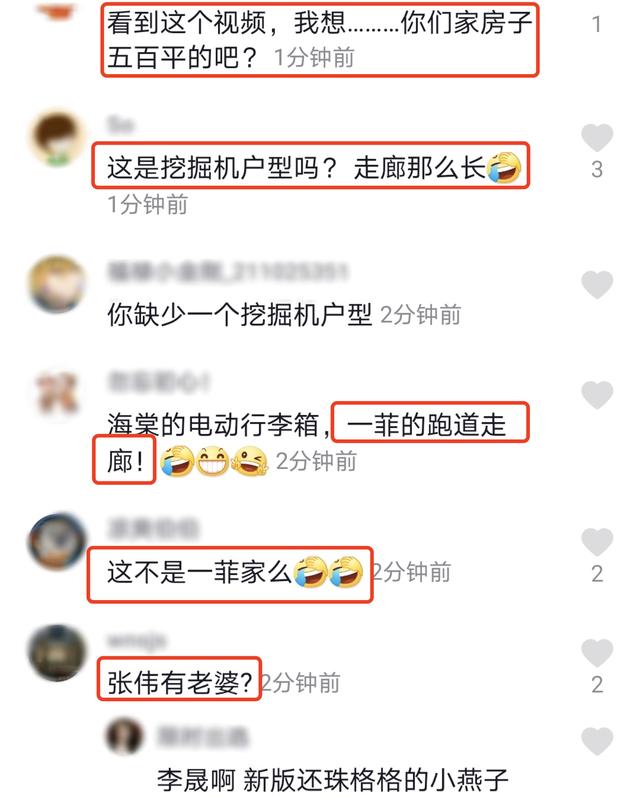Like the 张伟有老婆 comment
640x798 pixels.
597,652
